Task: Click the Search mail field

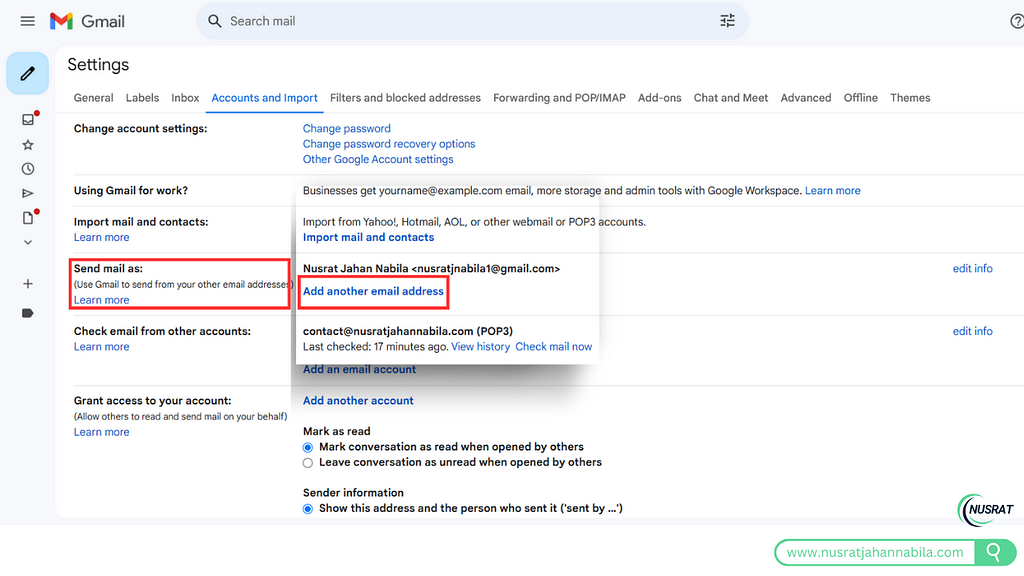Action: [x=472, y=21]
